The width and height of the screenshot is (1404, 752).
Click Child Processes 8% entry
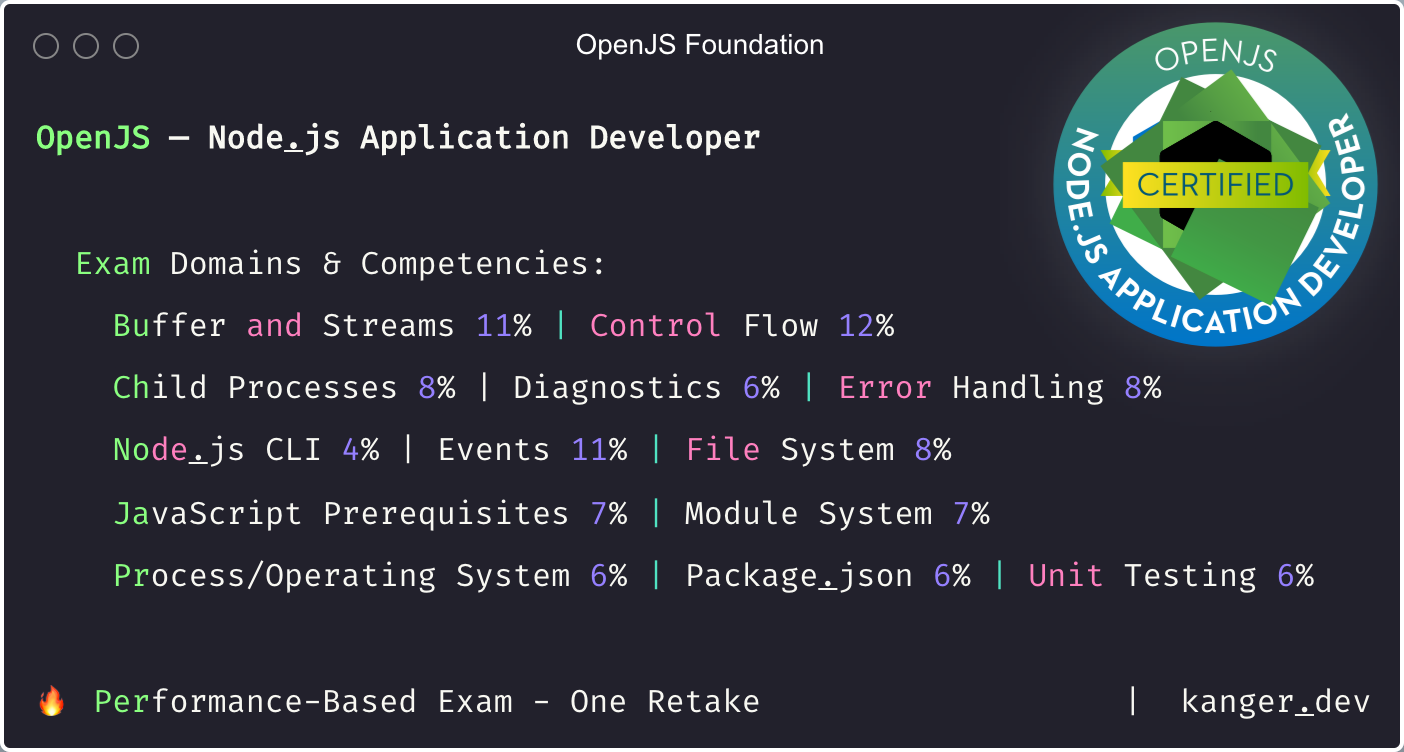(284, 388)
